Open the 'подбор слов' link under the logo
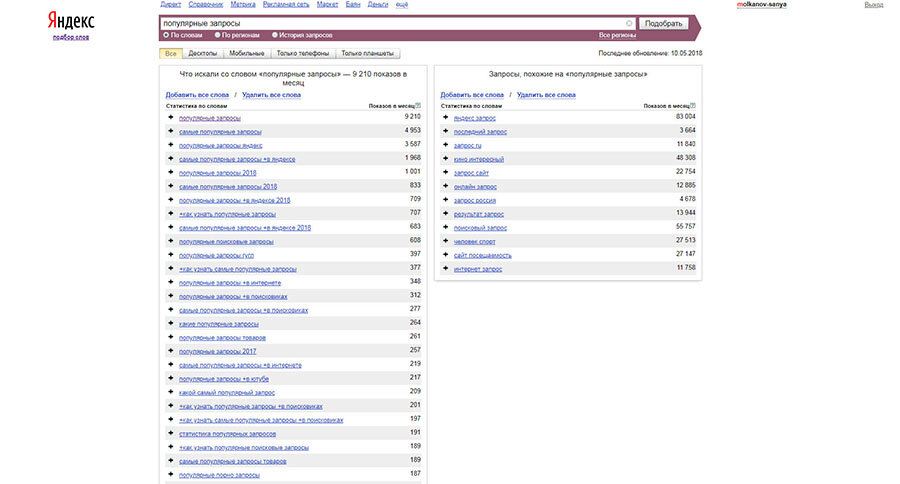This screenshot has width=900, height=484. (71, 37)
